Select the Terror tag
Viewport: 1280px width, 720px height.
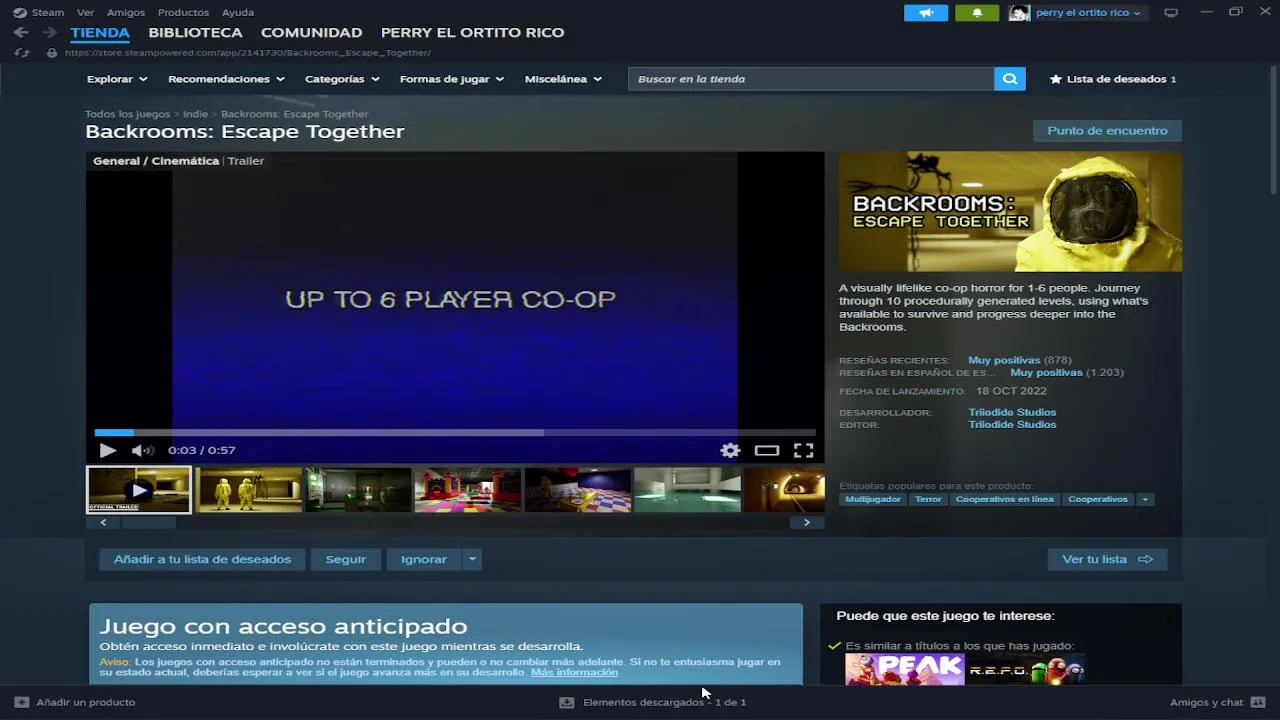[x=928, y=499]
